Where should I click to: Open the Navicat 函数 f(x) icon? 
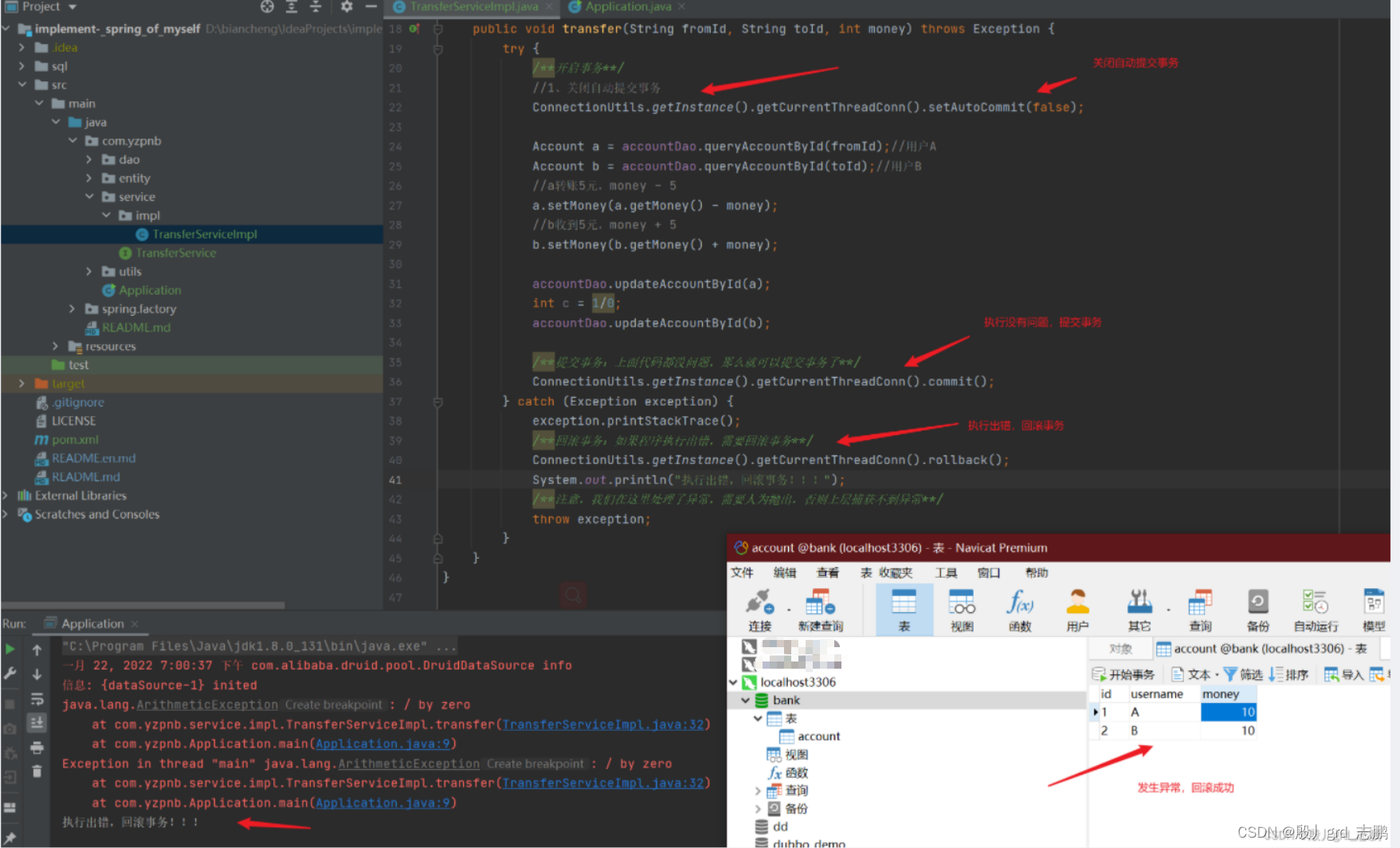[x=1020, y=610]
